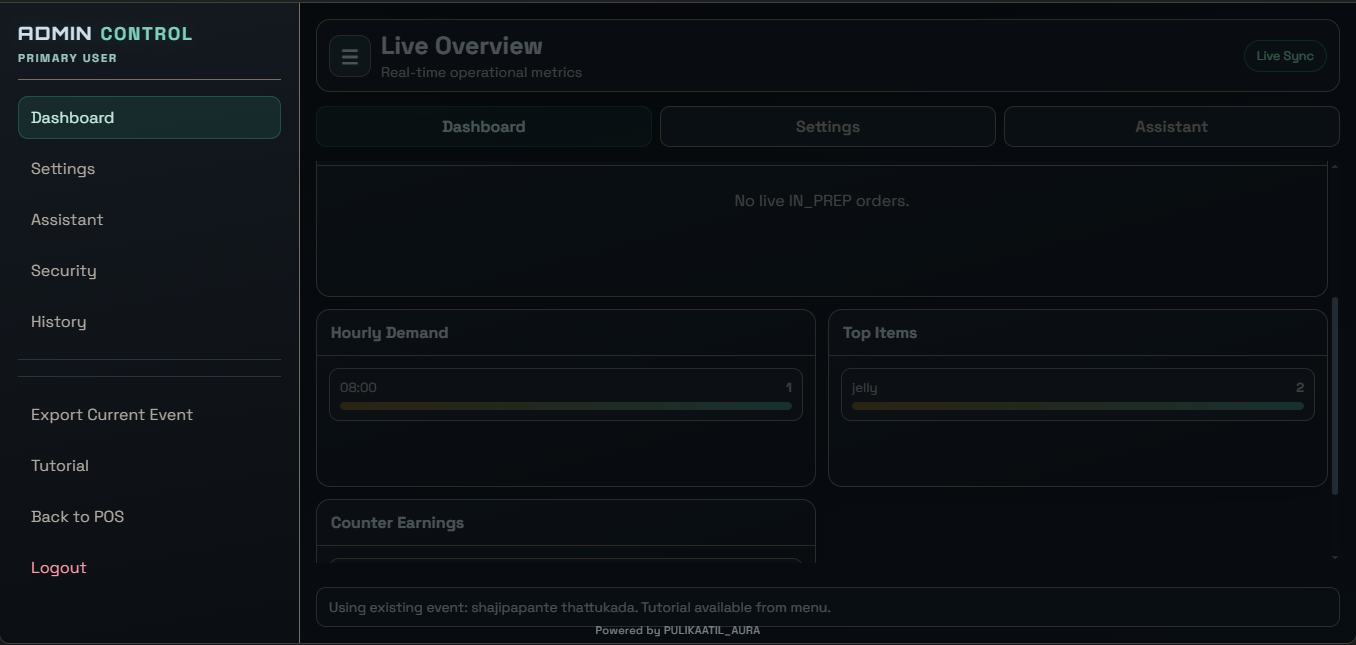Open the Security section from the sidebar
The height and width of the screenshot is (645, 1356).
coord(63,270)
